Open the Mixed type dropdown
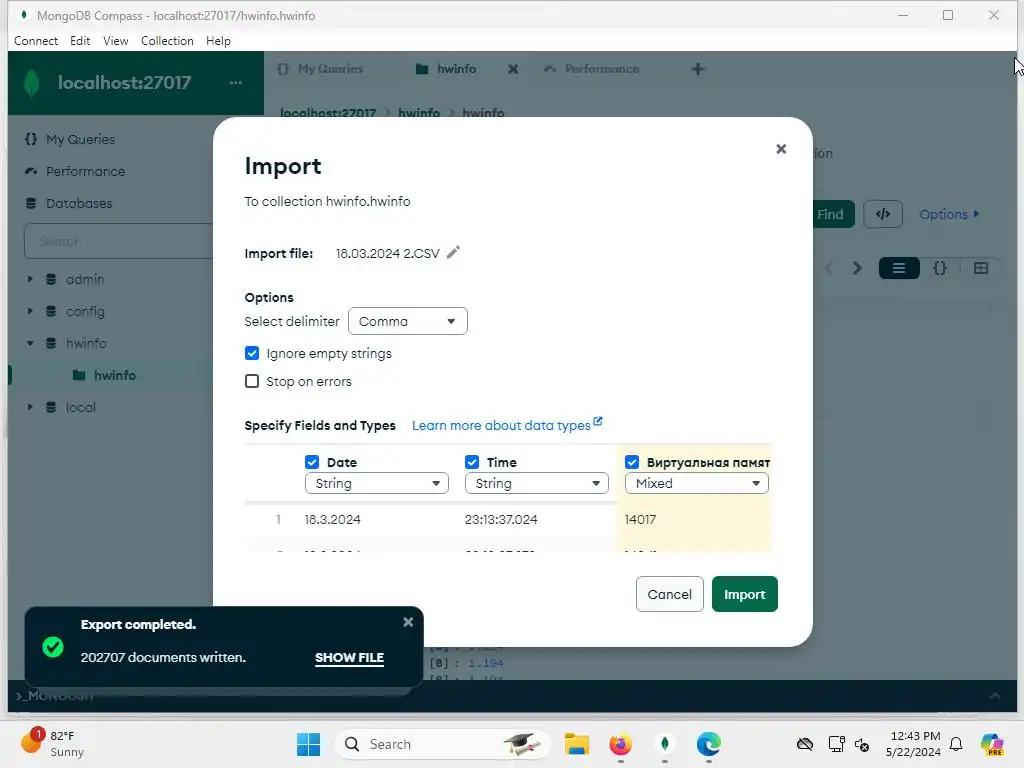Viewport: 1024px width, 768px height. 697,483
